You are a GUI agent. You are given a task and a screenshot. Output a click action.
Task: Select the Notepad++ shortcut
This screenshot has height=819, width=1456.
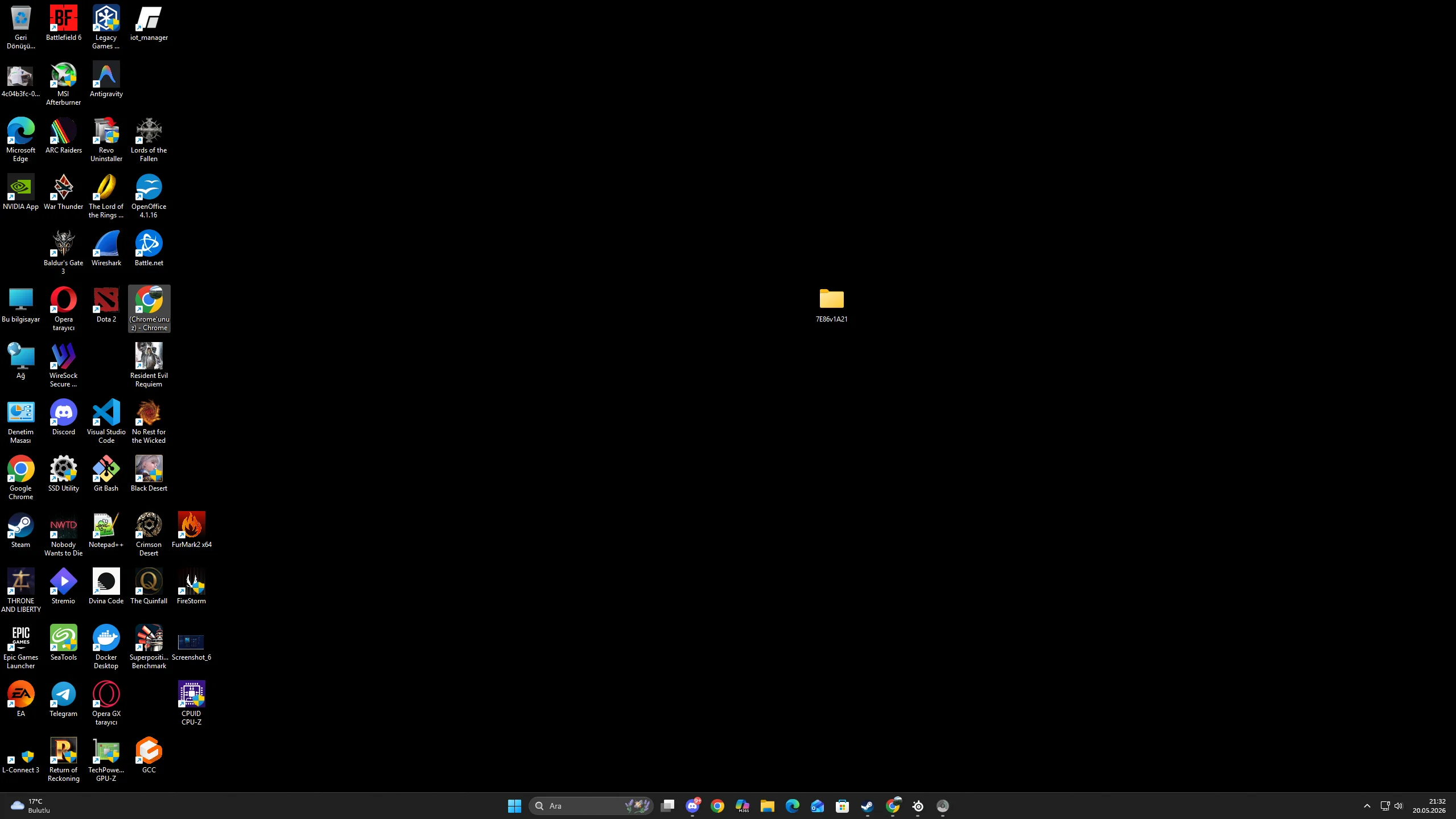(106, 530)
